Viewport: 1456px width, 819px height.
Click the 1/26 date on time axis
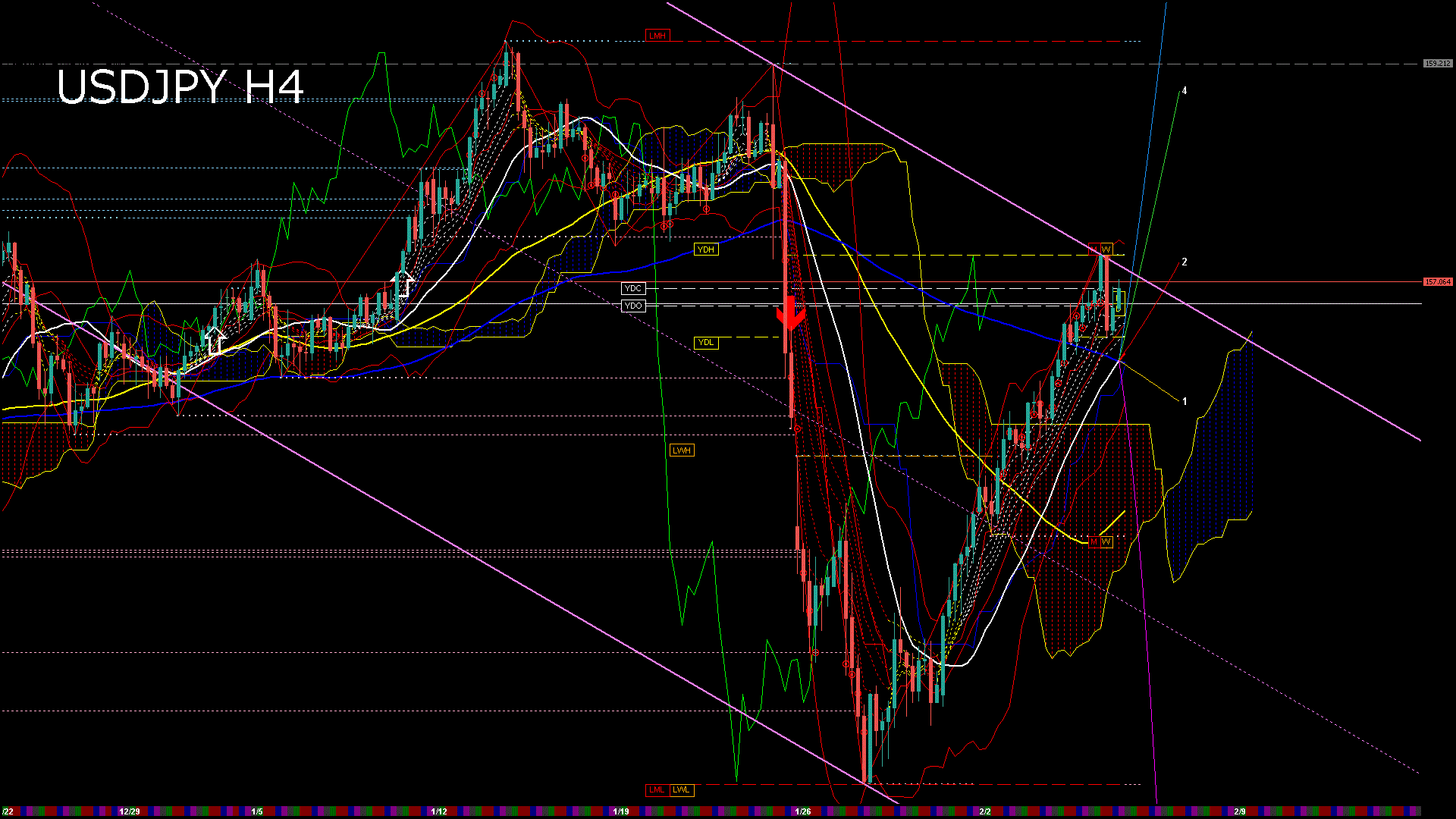click(802, 811)
